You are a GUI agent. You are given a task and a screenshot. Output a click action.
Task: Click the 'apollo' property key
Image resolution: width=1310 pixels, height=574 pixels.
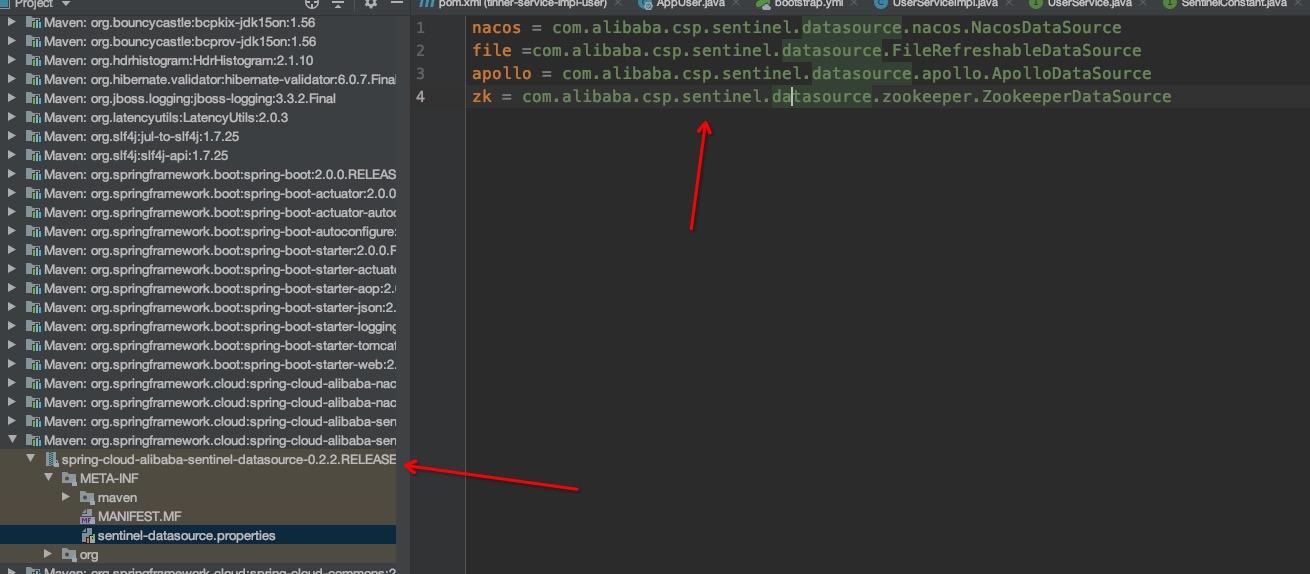[501, 74]
